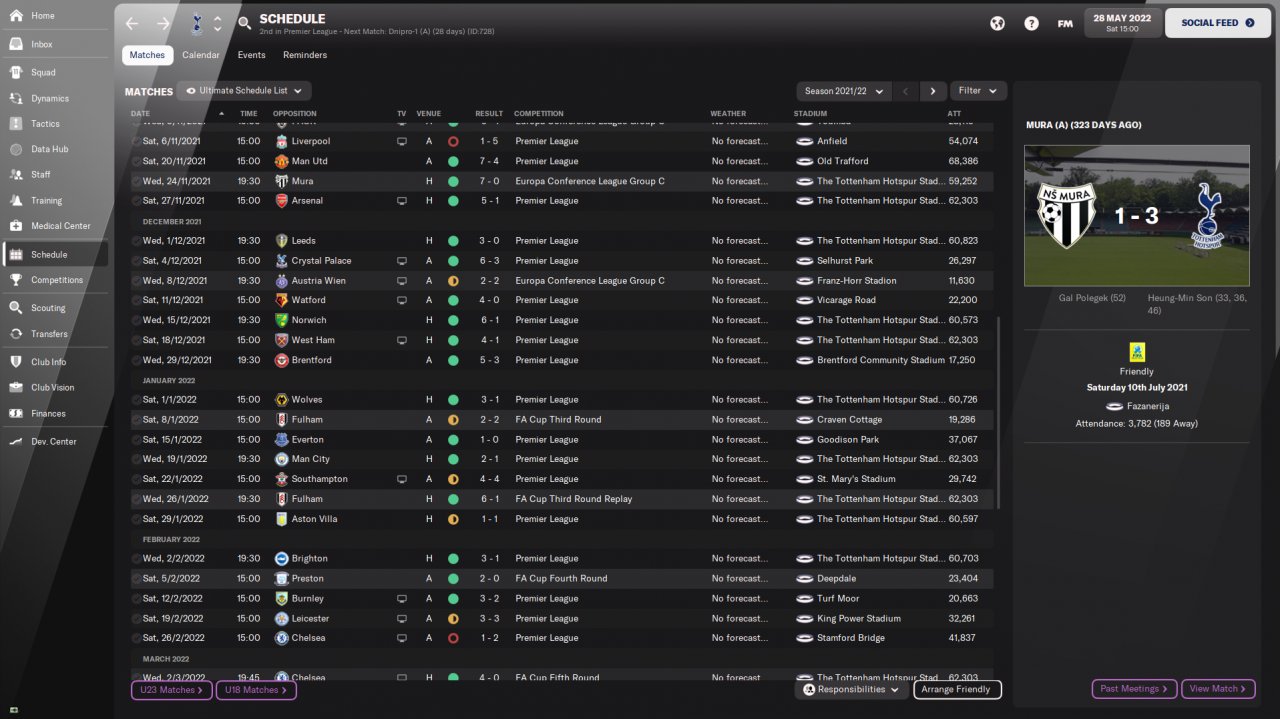Switch to the Matches tab
Image resolution: width=1280 pixels, height=719 pixels.
pyautogui.click(x=147, y=55)
